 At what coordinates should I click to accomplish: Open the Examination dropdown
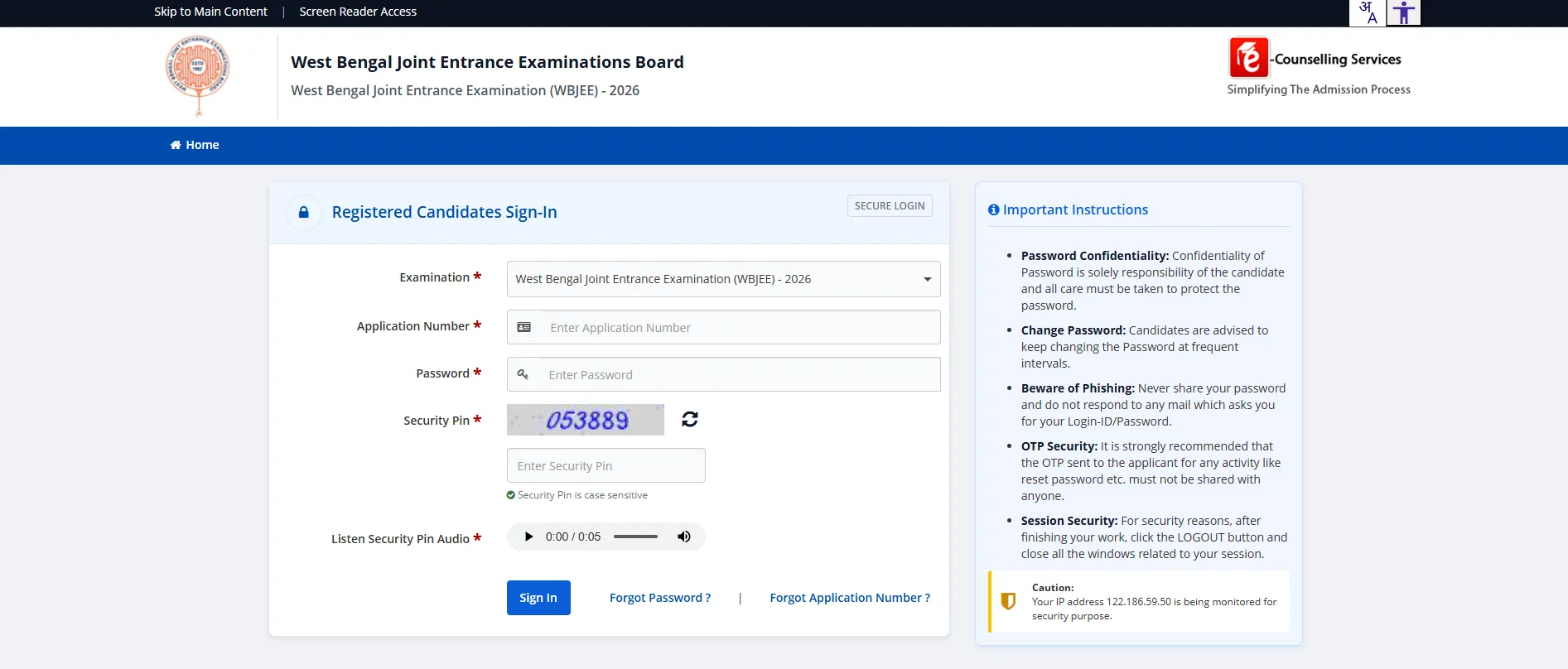pyautogui.click(x=724, y=279)
